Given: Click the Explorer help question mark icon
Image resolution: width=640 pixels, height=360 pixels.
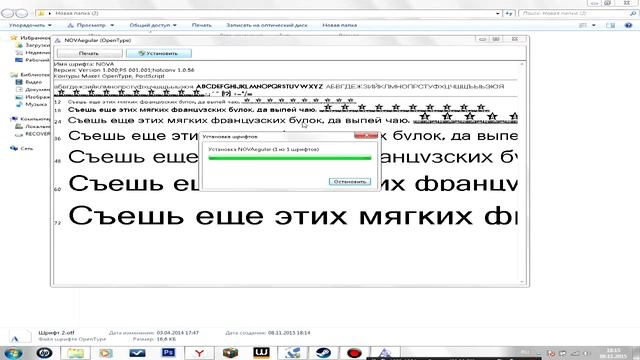Looking at the screenshot, I should pos(629,25).
